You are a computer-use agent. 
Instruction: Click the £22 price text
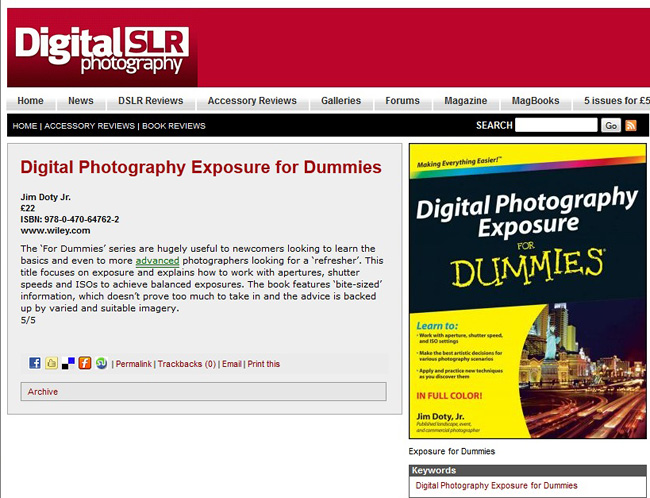(x=28, y=208)
